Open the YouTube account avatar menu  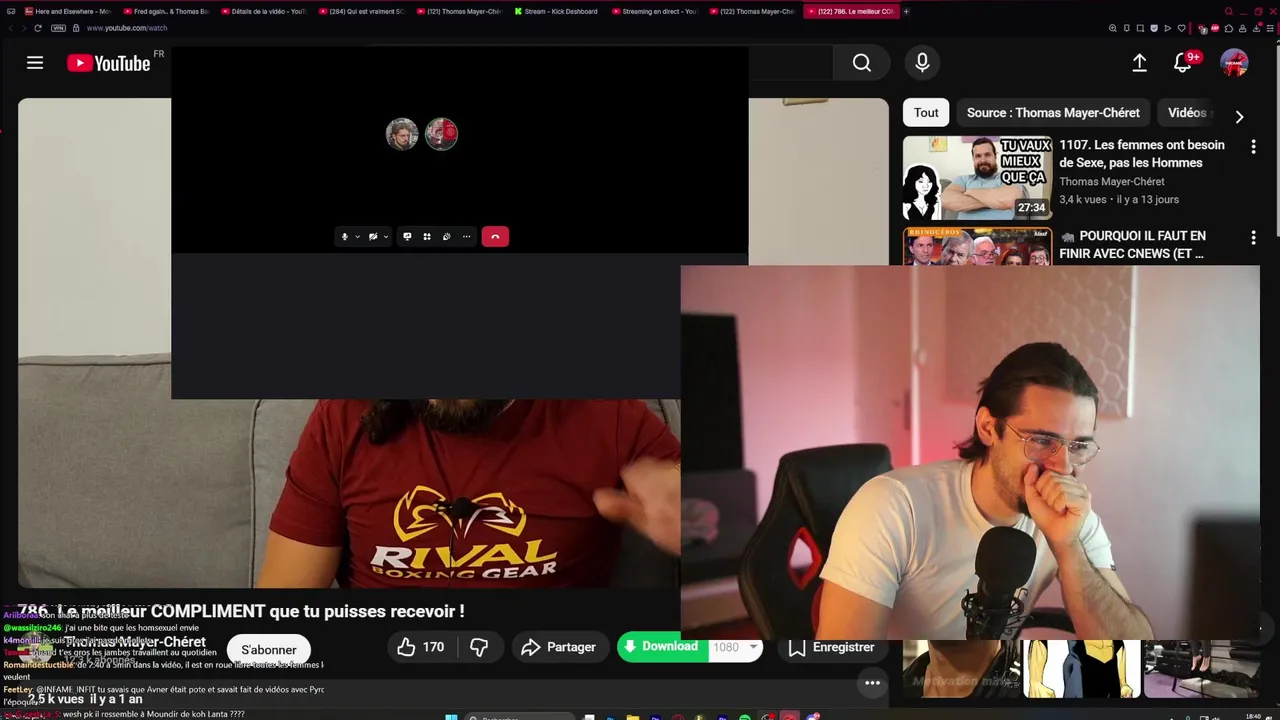1234,63
